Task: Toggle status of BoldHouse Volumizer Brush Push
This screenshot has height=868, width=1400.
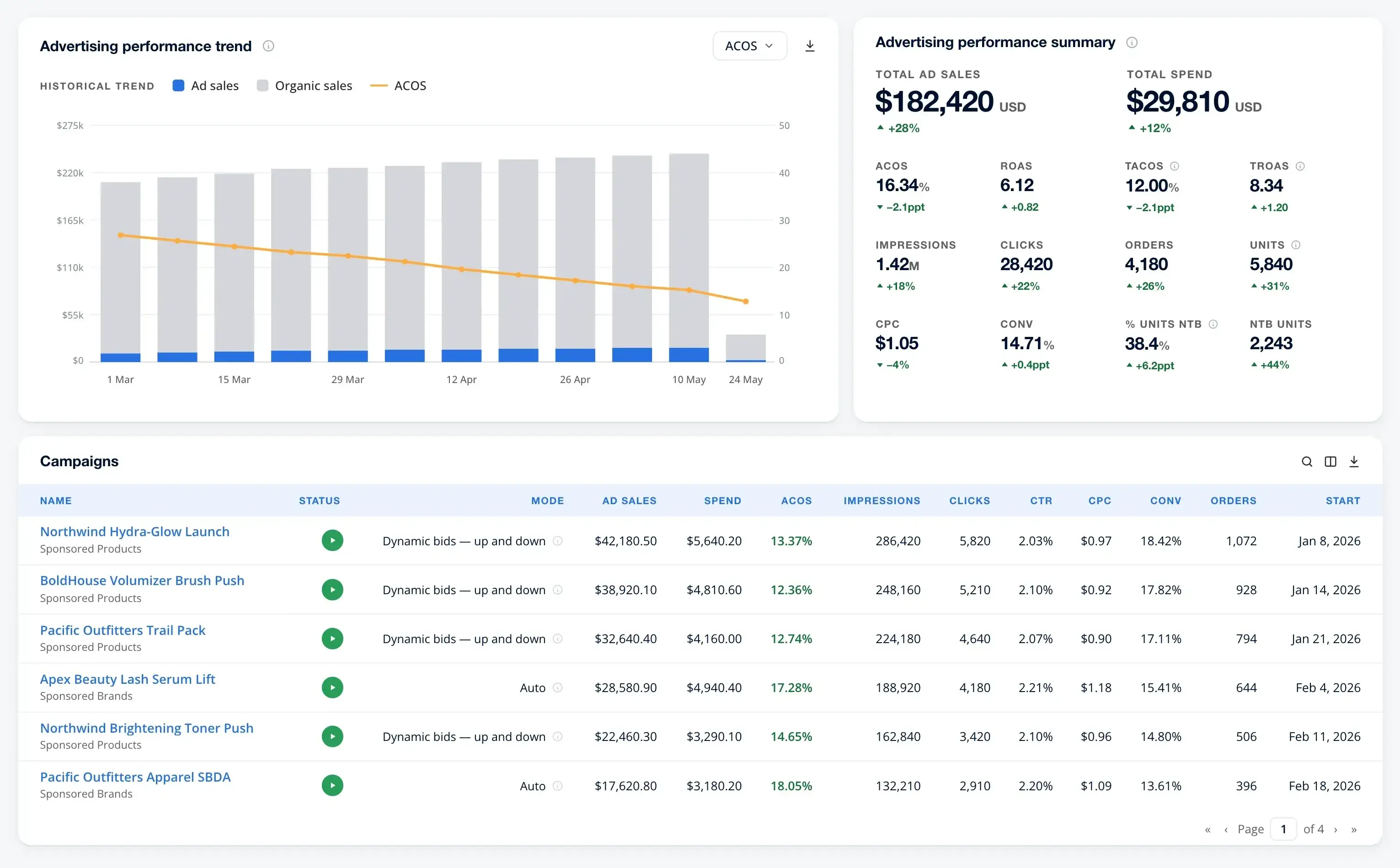Action: (x=332, y=590)
